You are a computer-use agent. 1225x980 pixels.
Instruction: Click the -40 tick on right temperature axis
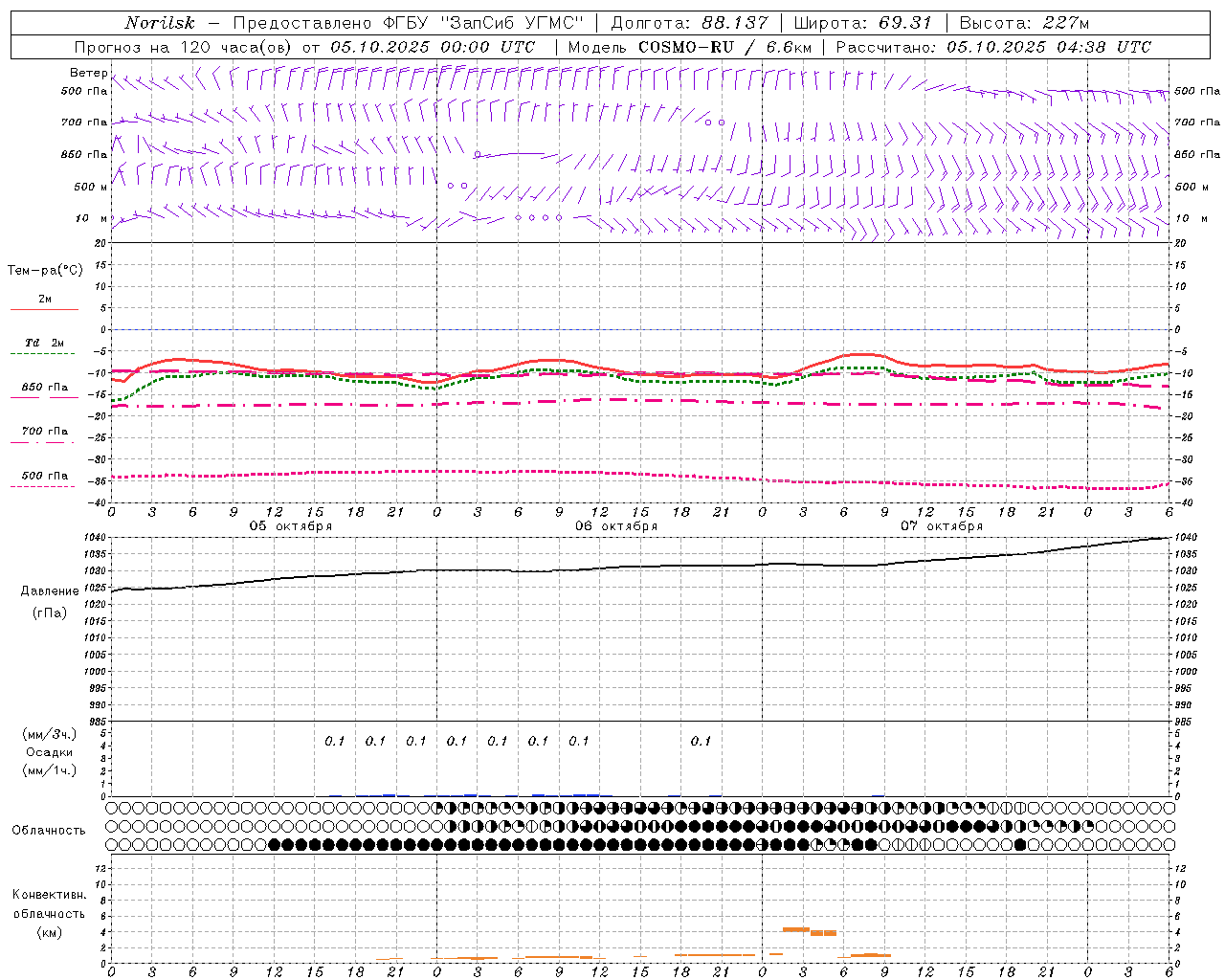1182,503
